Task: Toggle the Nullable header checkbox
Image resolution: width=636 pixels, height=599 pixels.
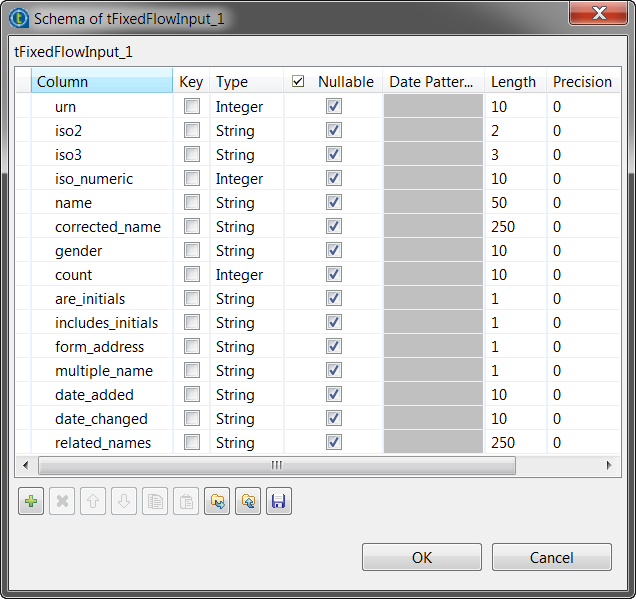Action: point(298,81)
